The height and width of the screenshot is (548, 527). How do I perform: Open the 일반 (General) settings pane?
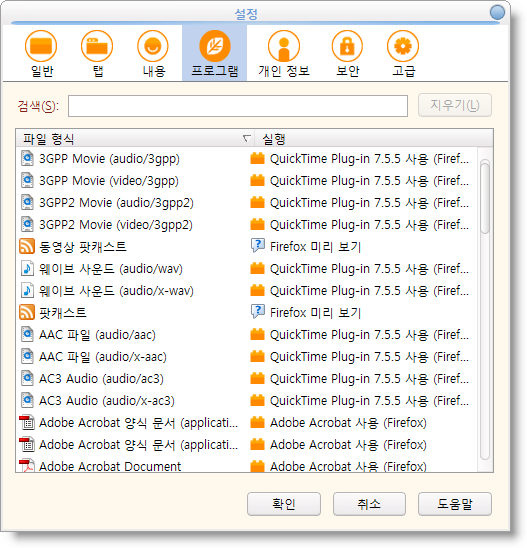coord(41,53)
